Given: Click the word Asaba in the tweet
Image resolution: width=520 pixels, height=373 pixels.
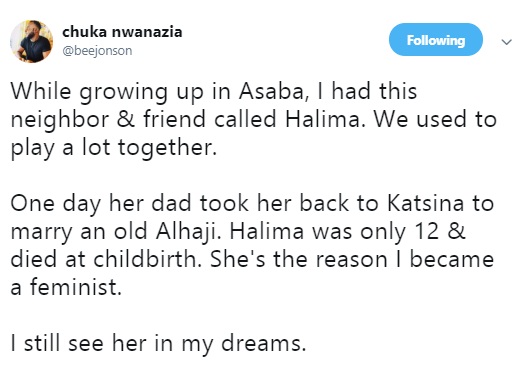Looking at the screenshot, I should click(x=271, y=91).
